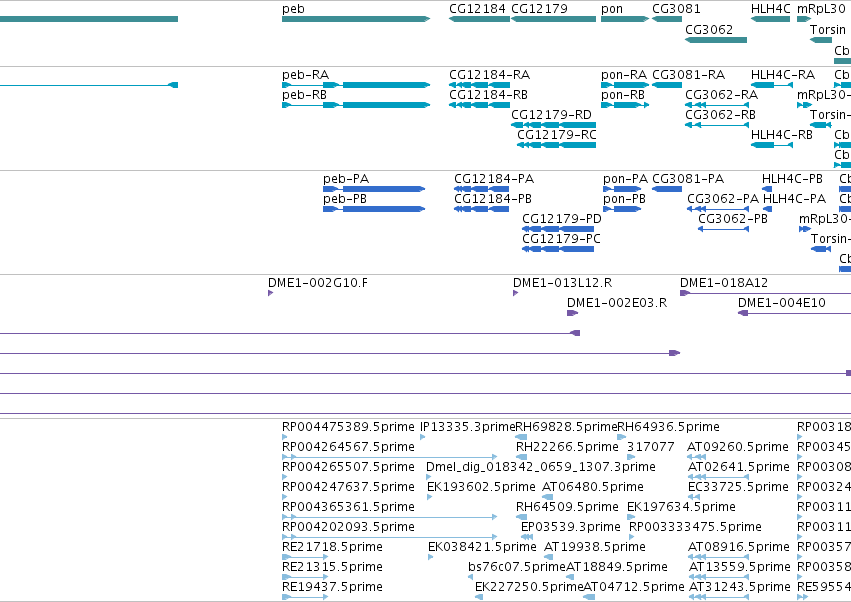Screen dimensions: 851x602
Task: Select protein CG3081-PA
Action: 667,189
